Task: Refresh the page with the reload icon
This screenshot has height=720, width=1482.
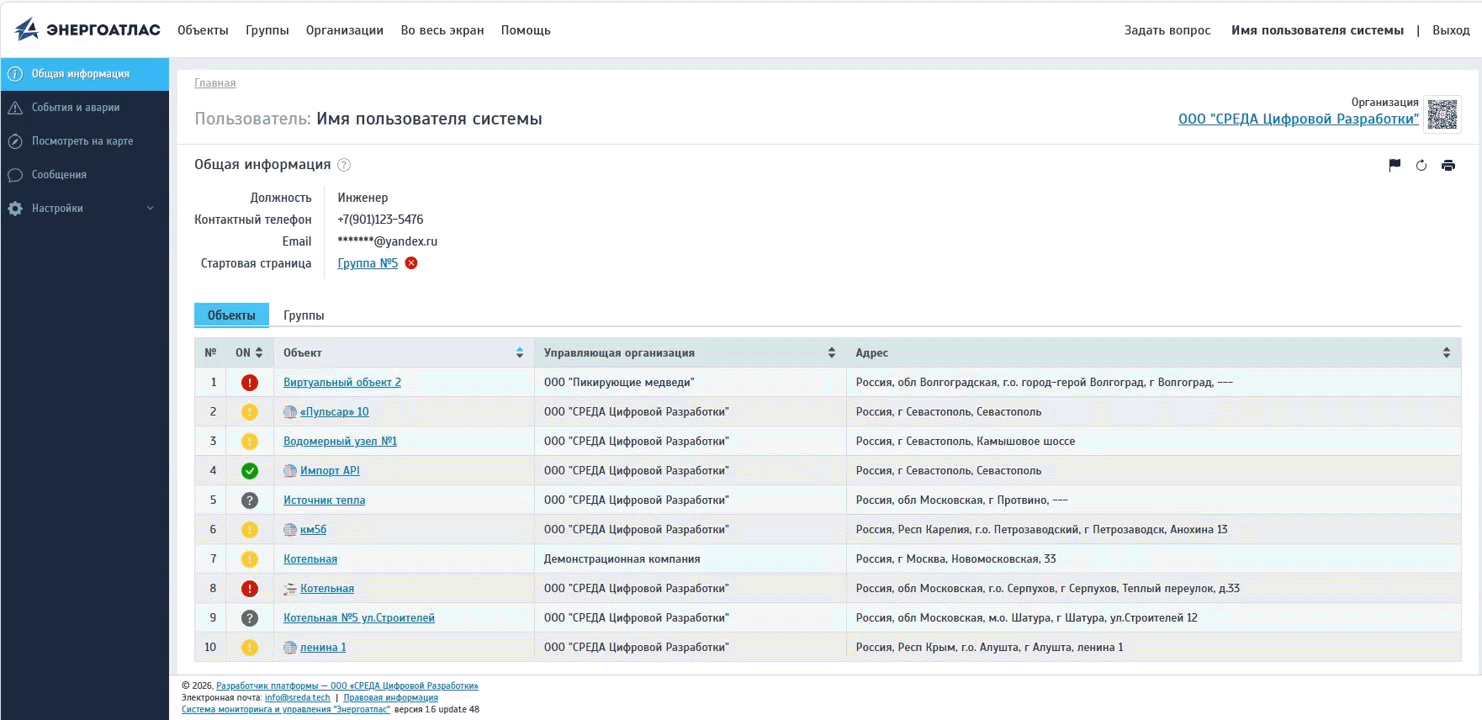Action: 1421,165
